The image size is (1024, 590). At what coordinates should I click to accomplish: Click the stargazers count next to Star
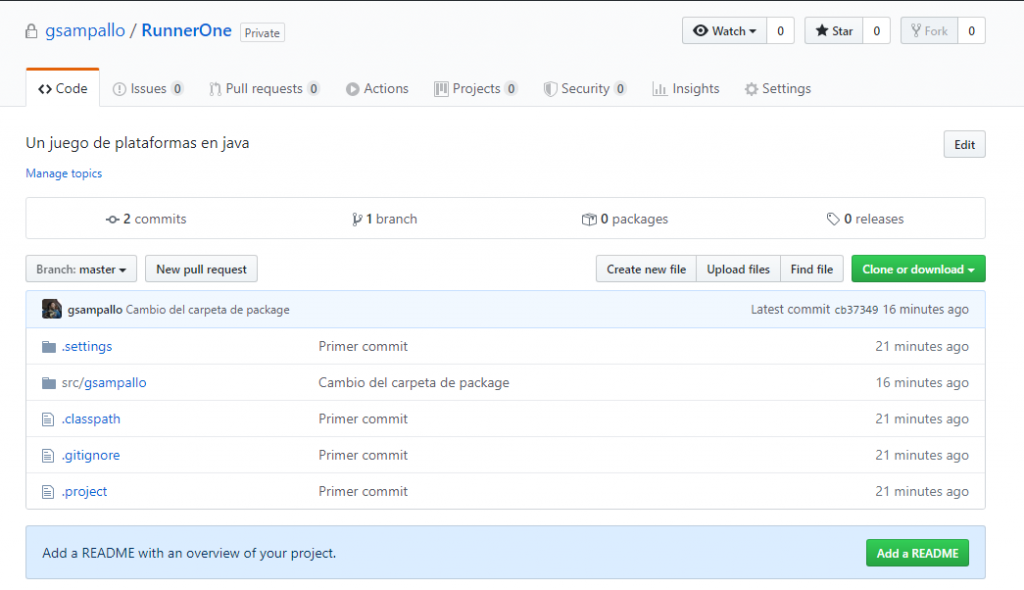point(876,31)
